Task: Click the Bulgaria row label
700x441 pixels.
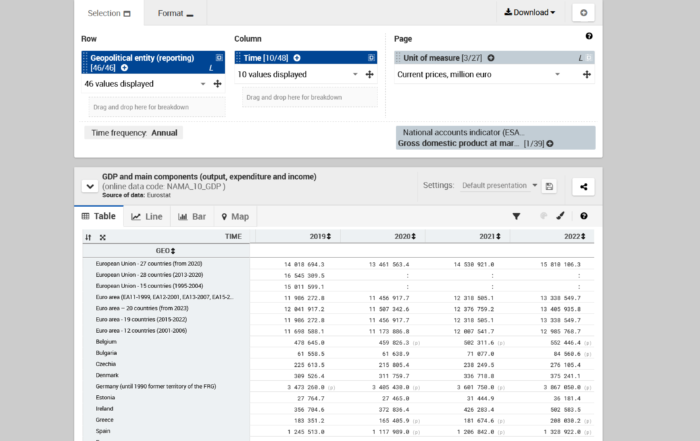Action: (106, 353)
